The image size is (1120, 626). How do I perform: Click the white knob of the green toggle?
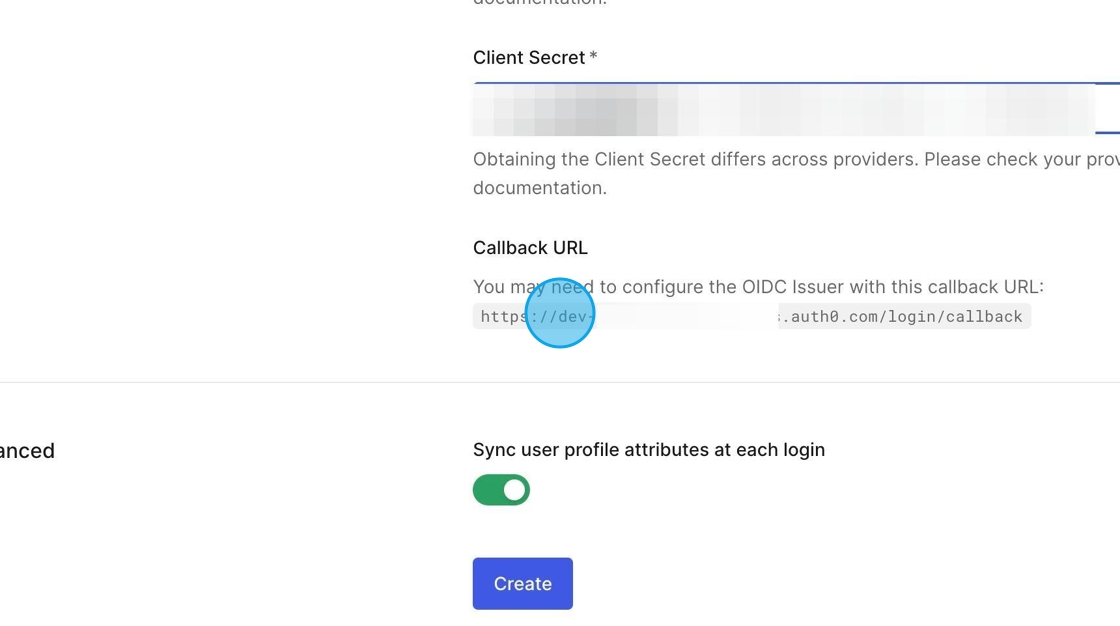514,490
